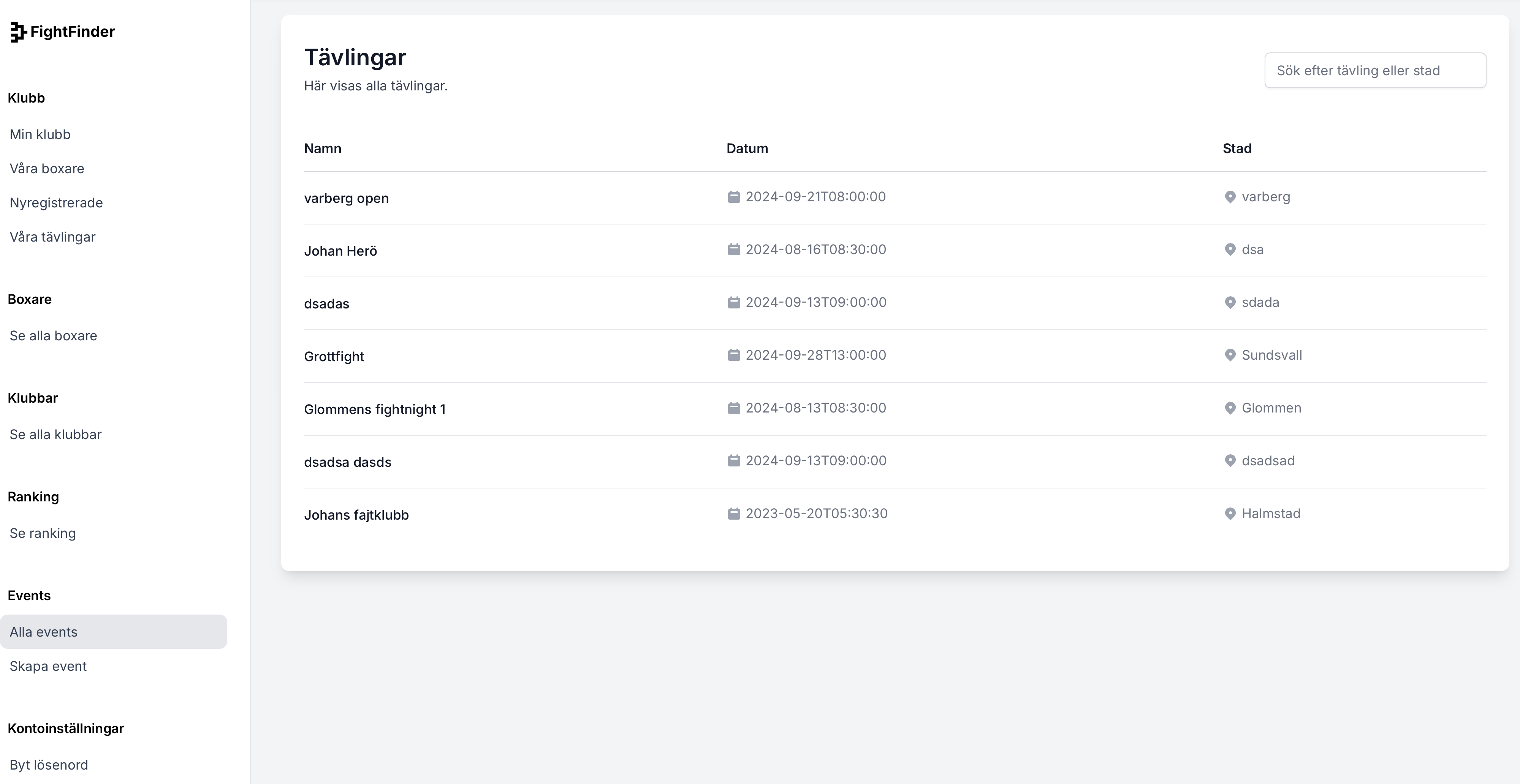Click the Events section heading
Image resolution: width=1520 pixels, height=784 pixels.
(x=29, y=596)
